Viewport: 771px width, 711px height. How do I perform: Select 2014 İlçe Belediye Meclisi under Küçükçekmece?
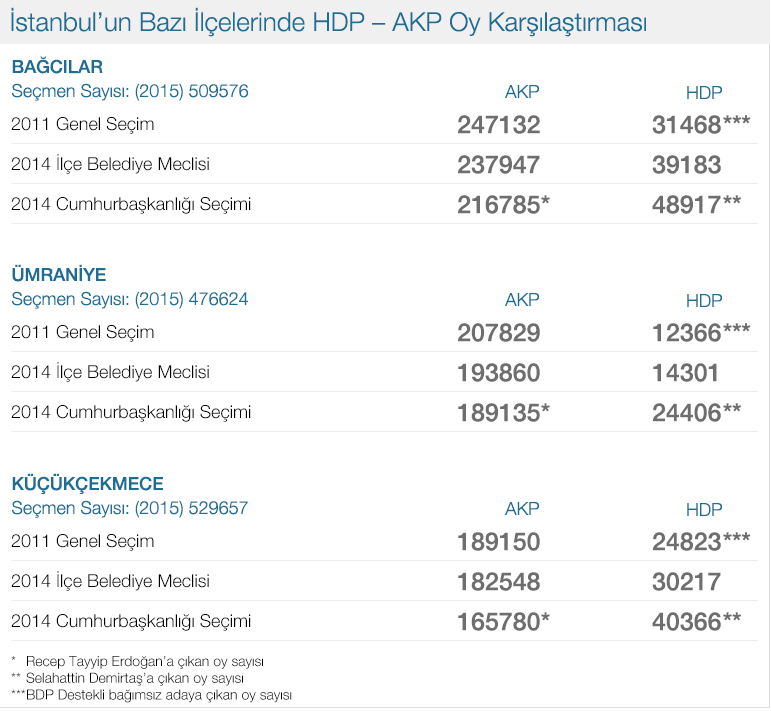tap(111, 581)
